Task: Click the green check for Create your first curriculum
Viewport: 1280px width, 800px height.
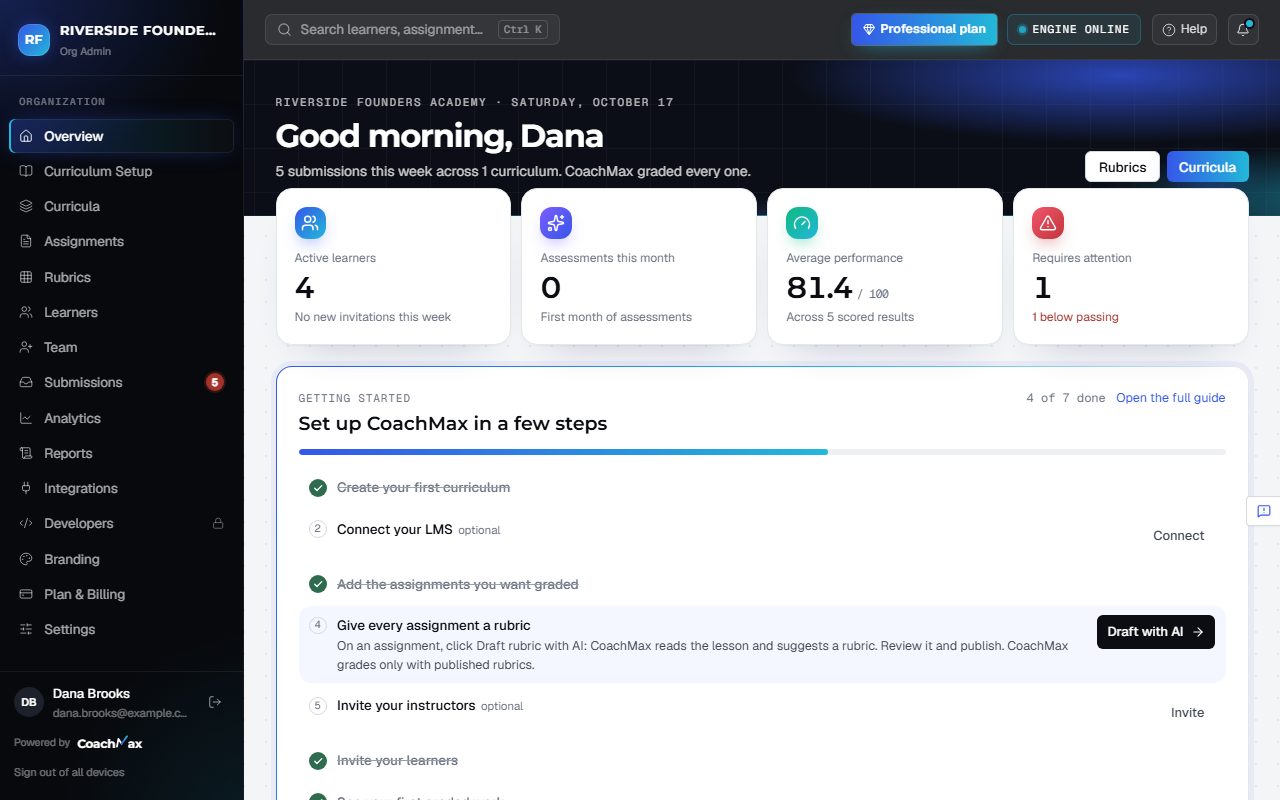Action: point(318,488)
